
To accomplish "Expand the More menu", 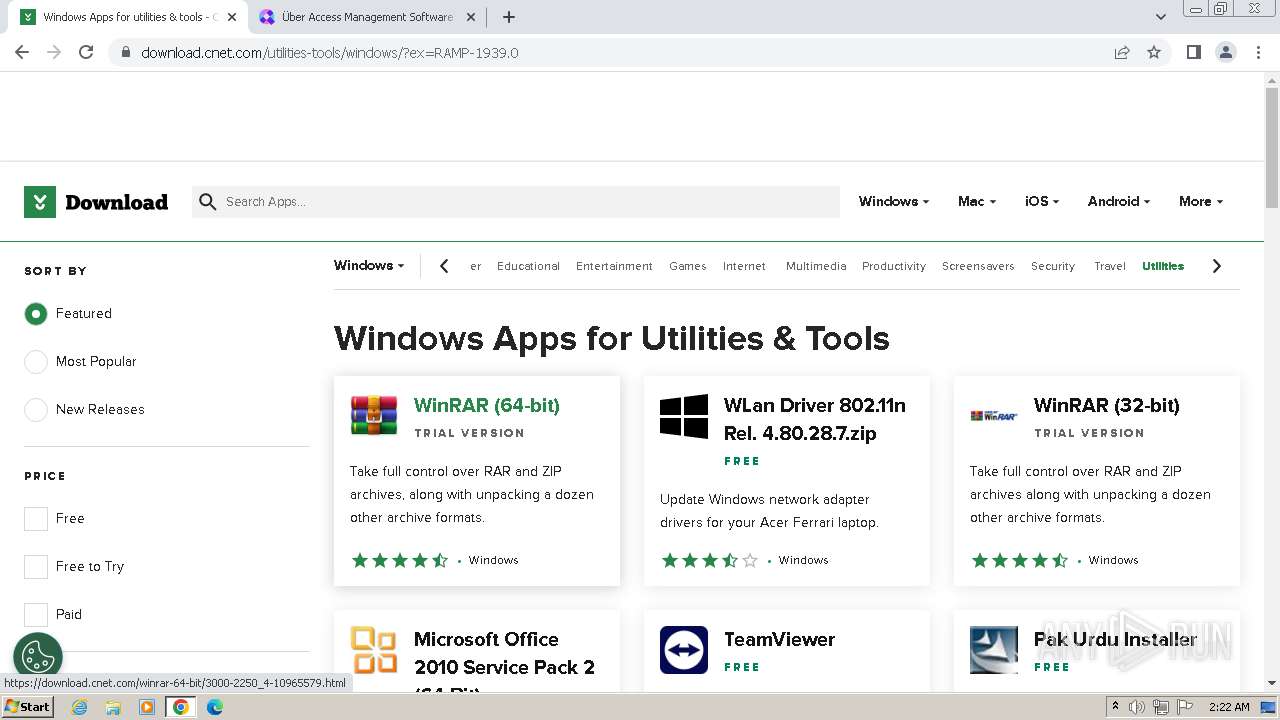I will coord(1200,201).
